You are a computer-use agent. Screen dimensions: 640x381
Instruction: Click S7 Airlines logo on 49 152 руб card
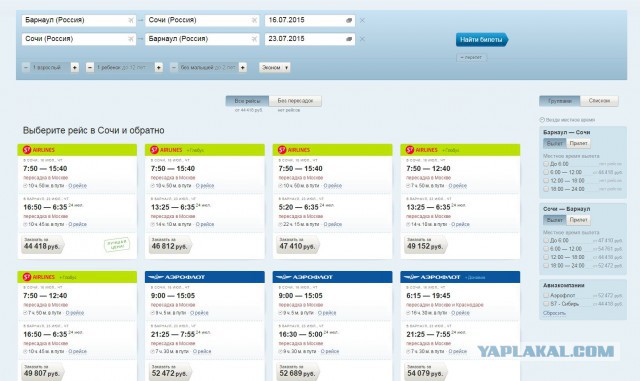coord(422,150)
